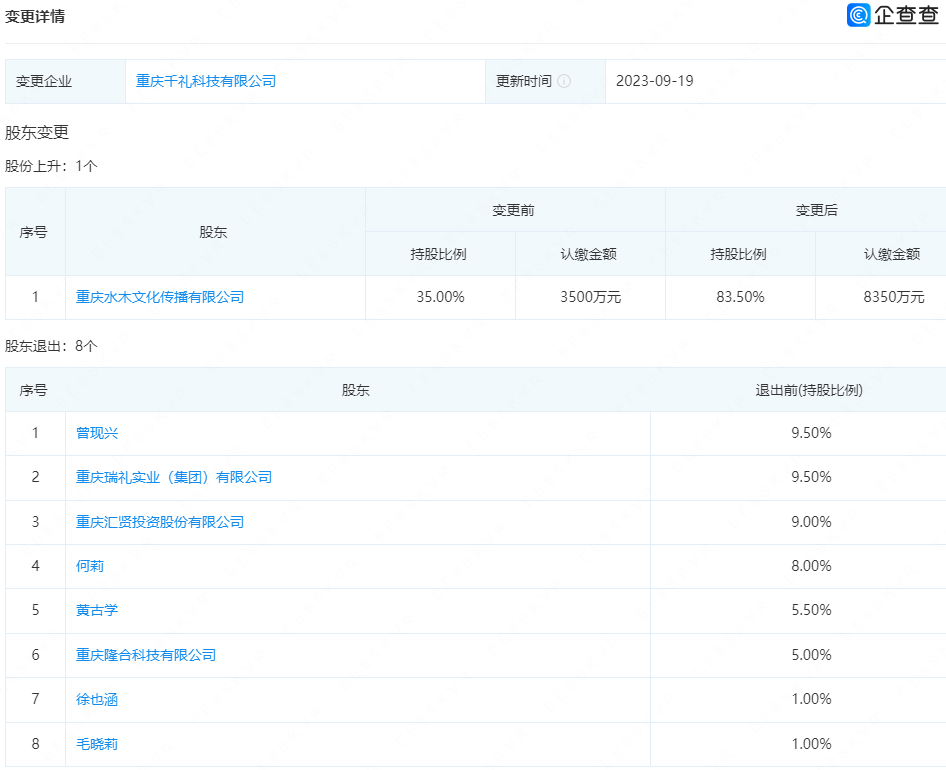Select the 35.00% shareholding cell
The height and width of the screenshot is (770, 946).
click(440, 297)
